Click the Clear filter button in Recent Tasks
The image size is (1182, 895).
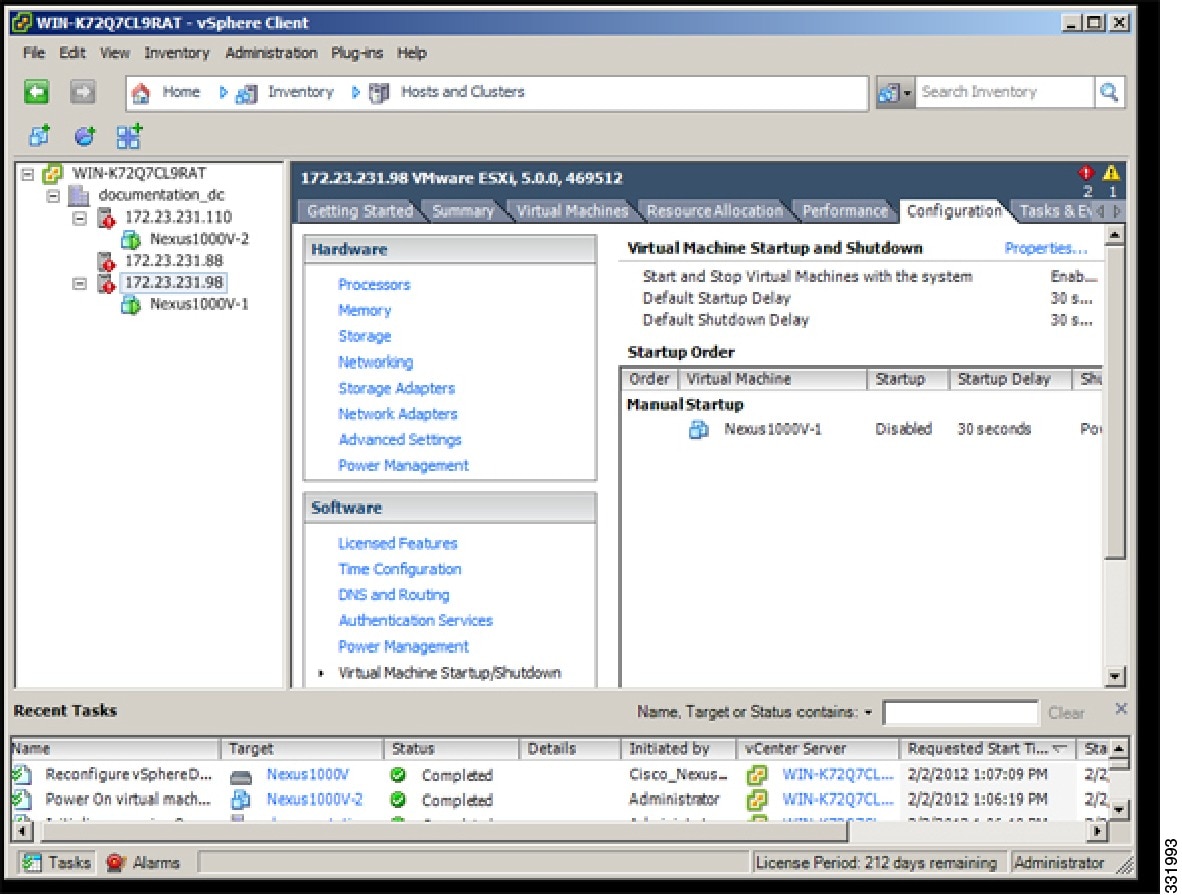pyautogui.click(x=1066, y=713)
